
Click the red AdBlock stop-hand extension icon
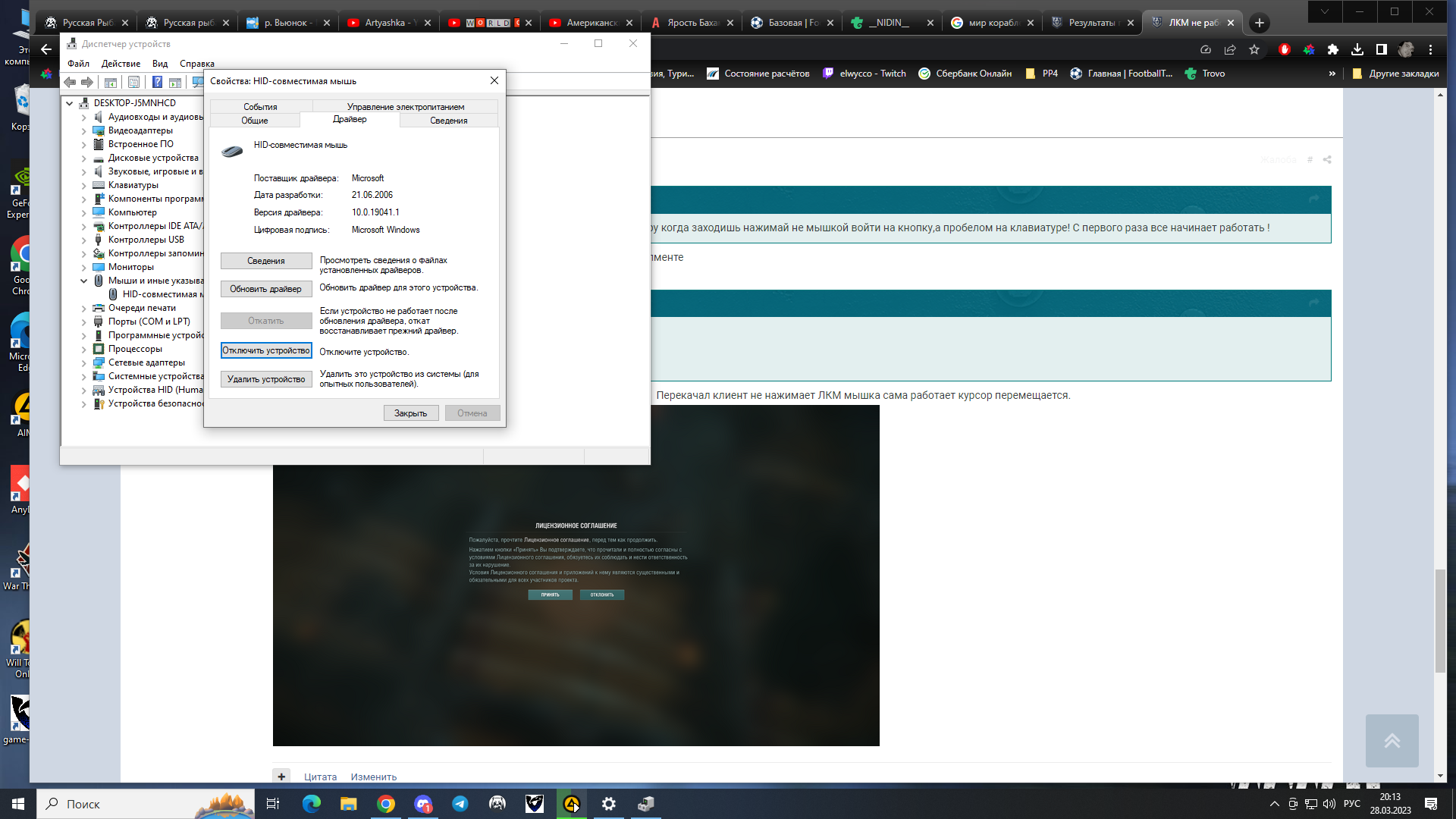(x=1284, y=49)
